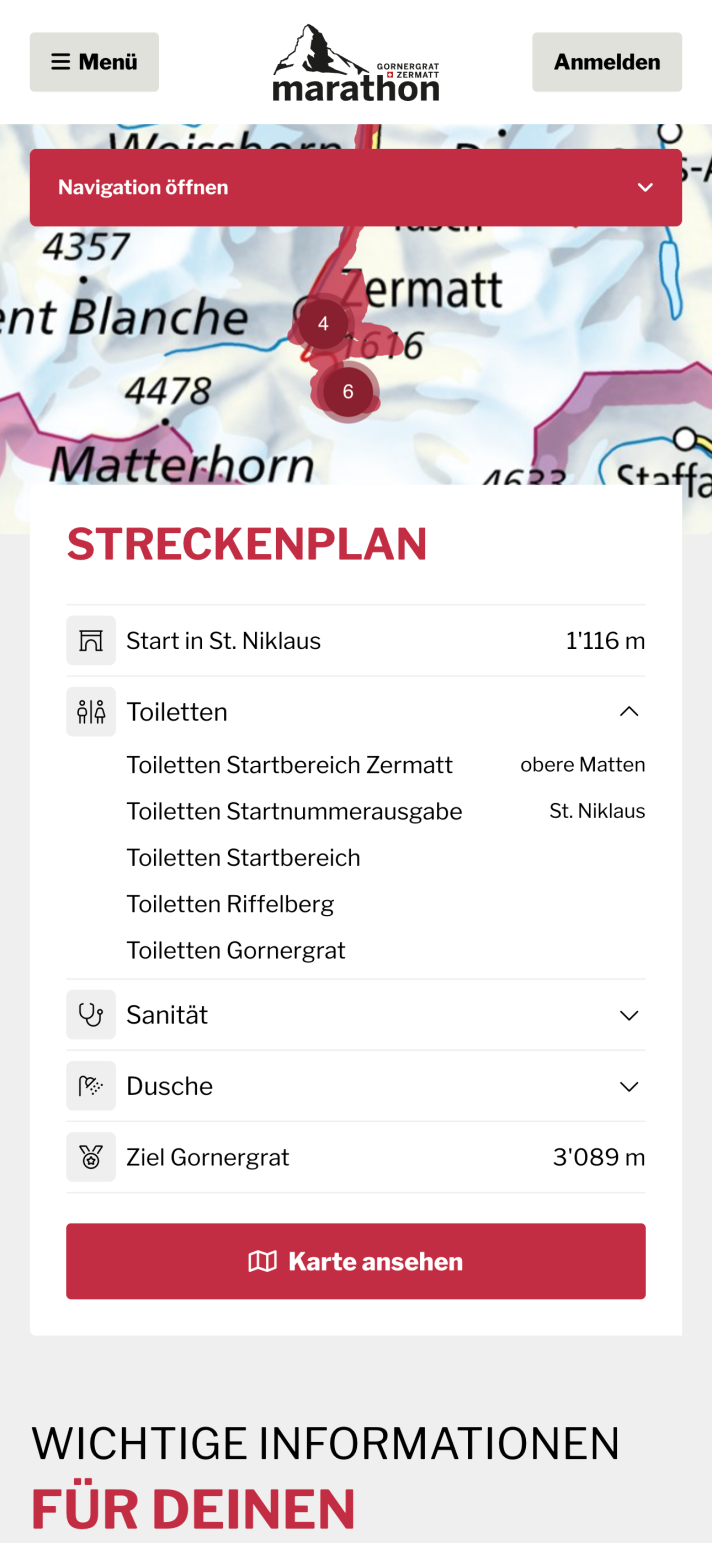The width and height of the screenshot is (712, 1543).
Task: Open the Menü hamburger menu
Action: 94,62
